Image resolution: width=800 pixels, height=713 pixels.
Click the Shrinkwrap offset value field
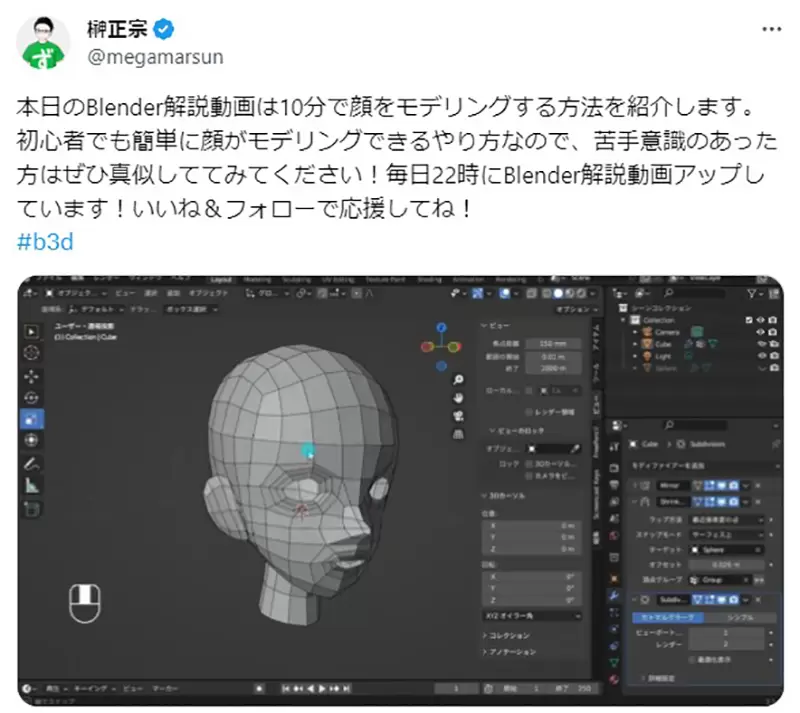point(726,565)
